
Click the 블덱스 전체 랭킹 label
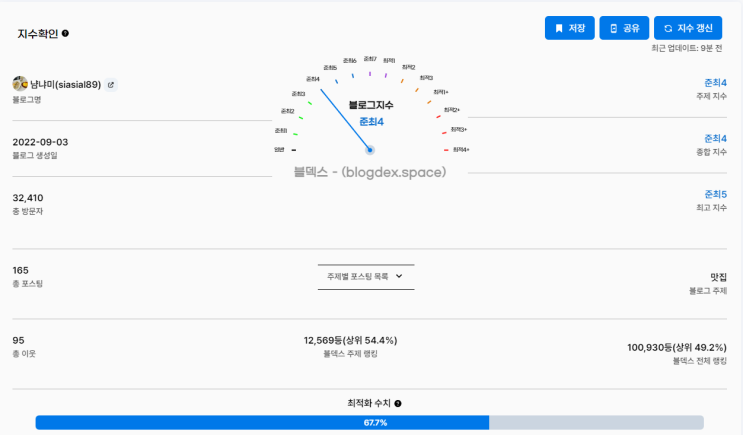(700, 361)
